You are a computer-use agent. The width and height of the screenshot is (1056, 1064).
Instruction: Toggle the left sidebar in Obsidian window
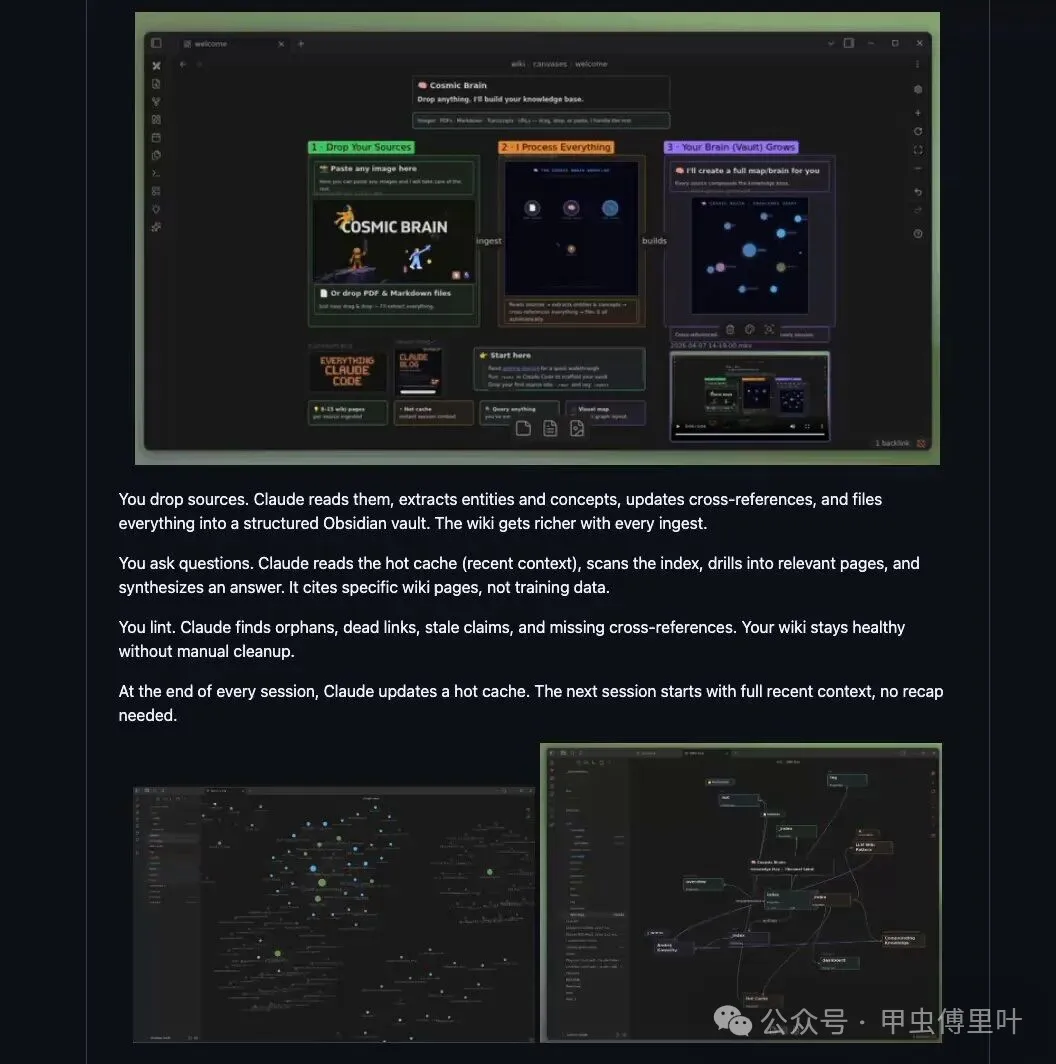pyautogui.click(x=156, y=43)
